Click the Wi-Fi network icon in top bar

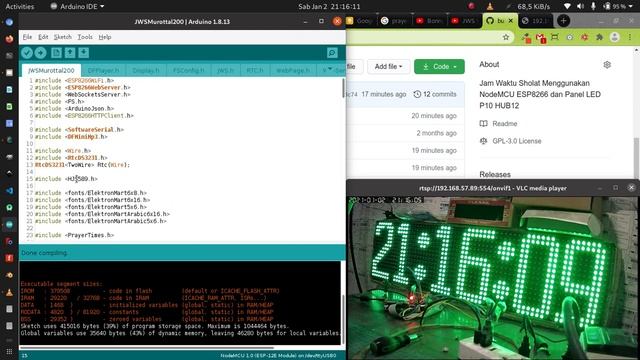click(x=567, y=7)
